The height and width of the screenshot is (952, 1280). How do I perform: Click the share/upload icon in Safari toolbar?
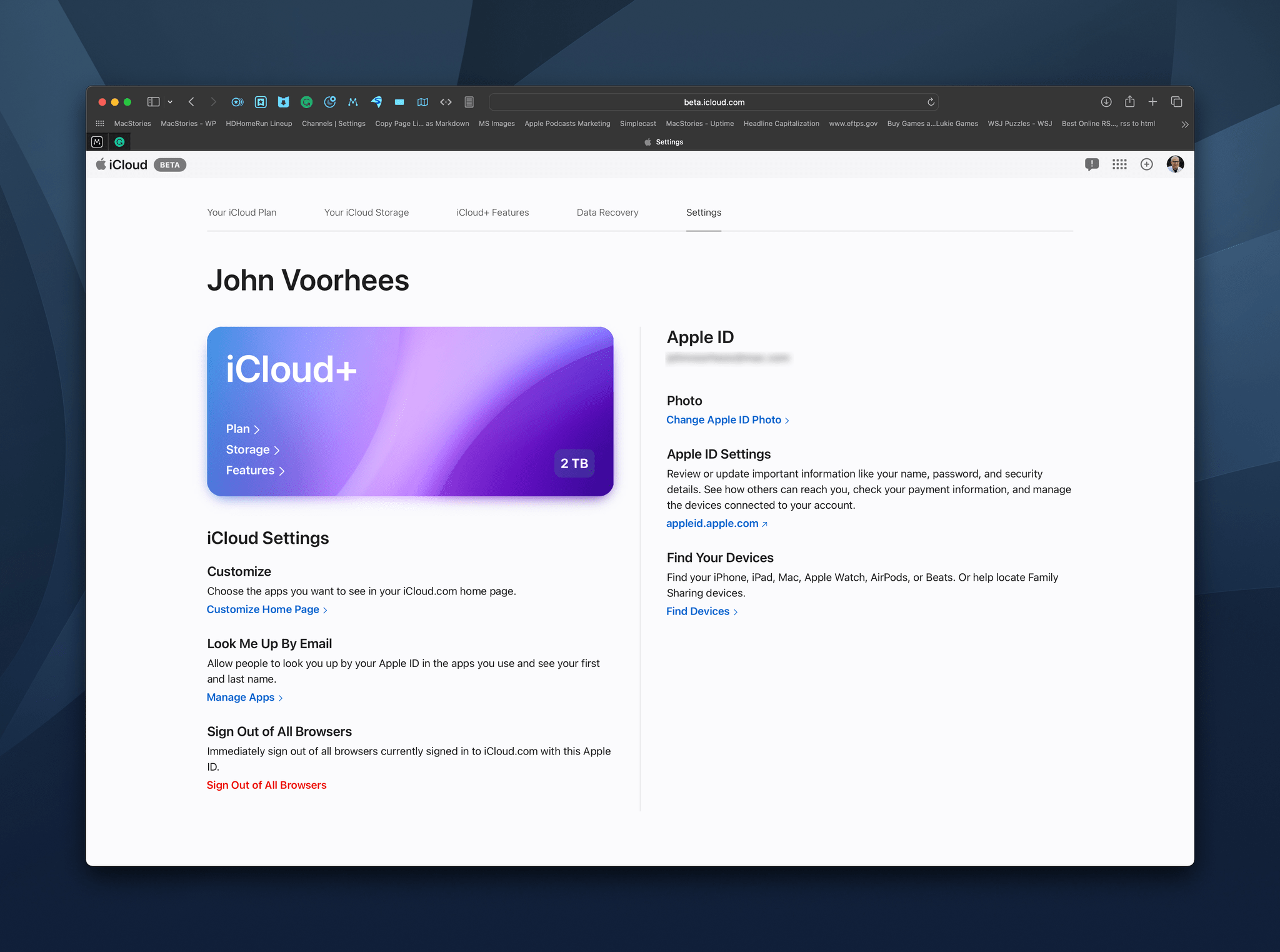(1128, 101)
